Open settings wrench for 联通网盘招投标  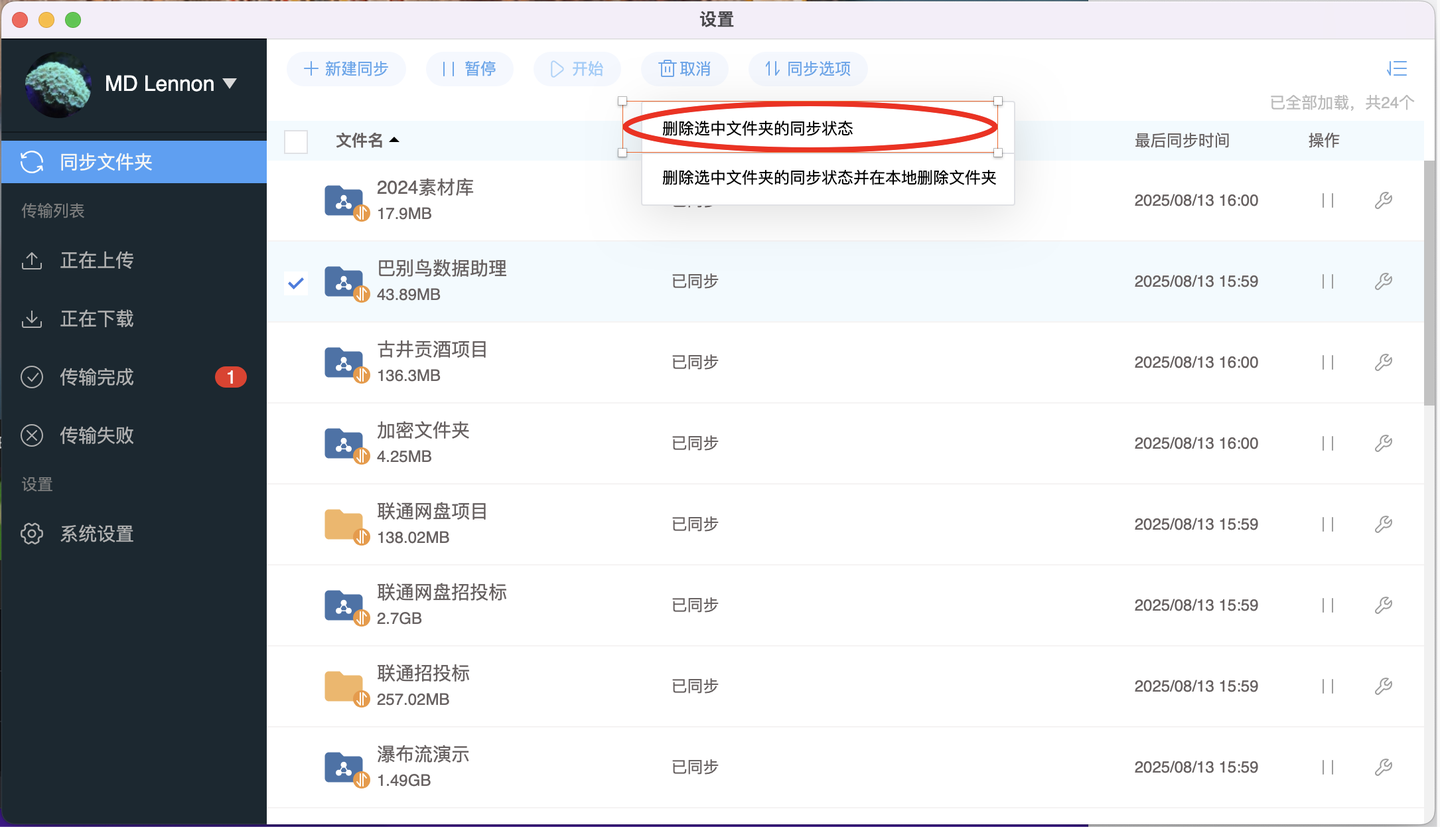click(x=1383, y=605)
